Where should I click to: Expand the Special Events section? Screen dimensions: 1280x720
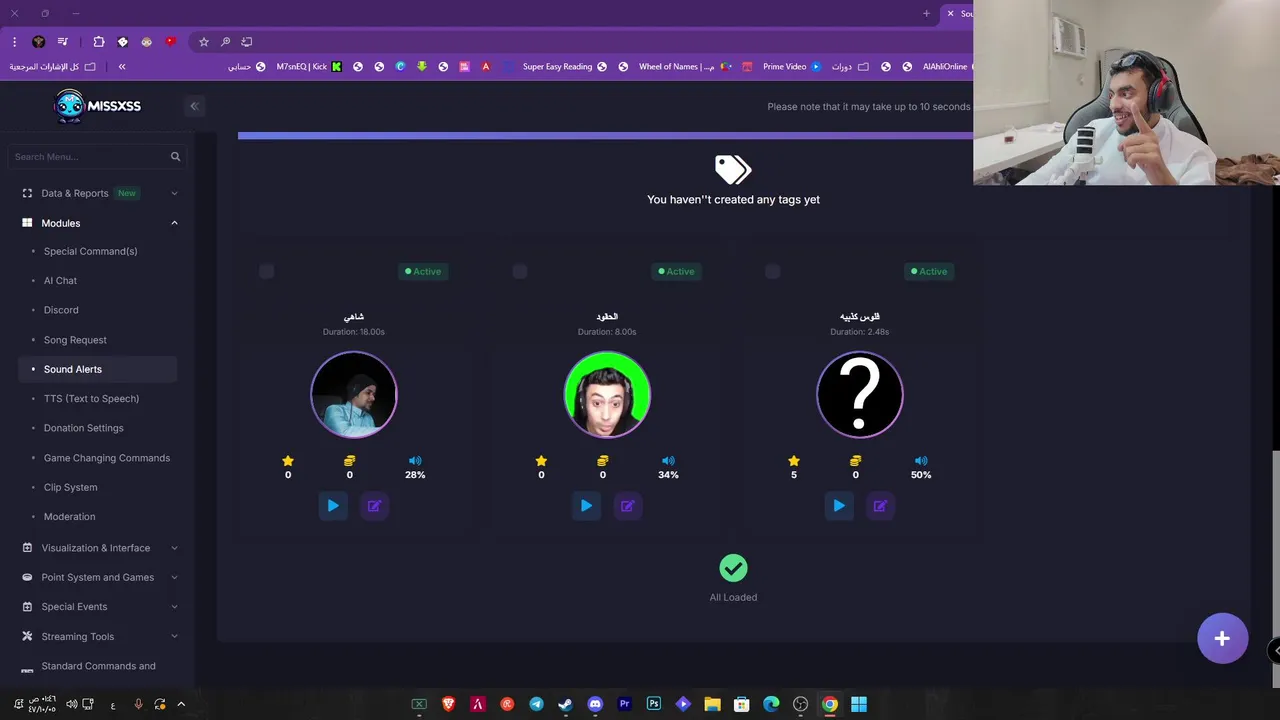pyautogui.click(x=98, y=607)
